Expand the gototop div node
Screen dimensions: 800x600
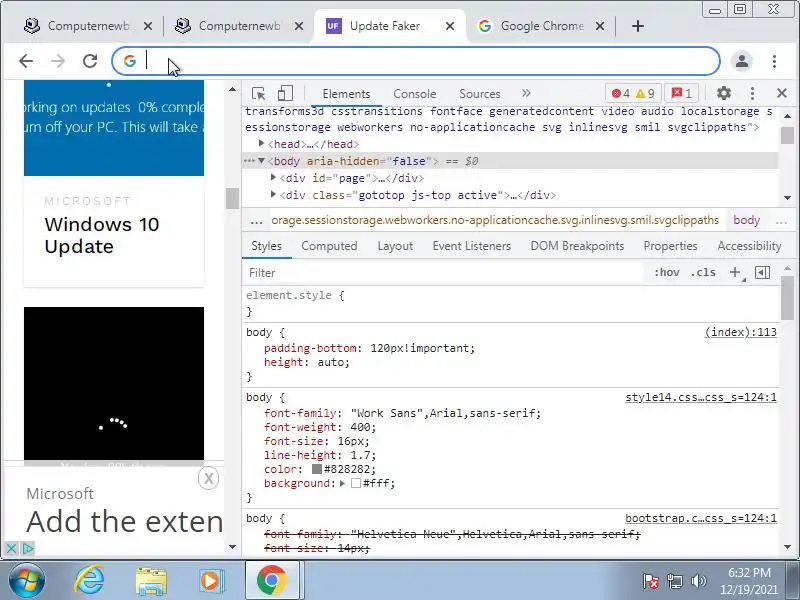[x=273, y=194]
